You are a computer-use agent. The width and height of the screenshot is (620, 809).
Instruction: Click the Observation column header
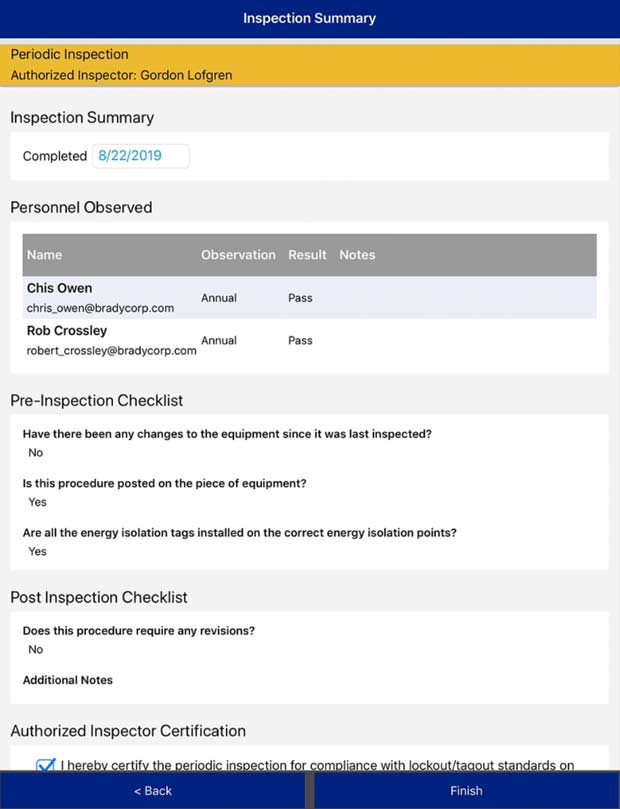pyautogui.click(x=238, y=255)
